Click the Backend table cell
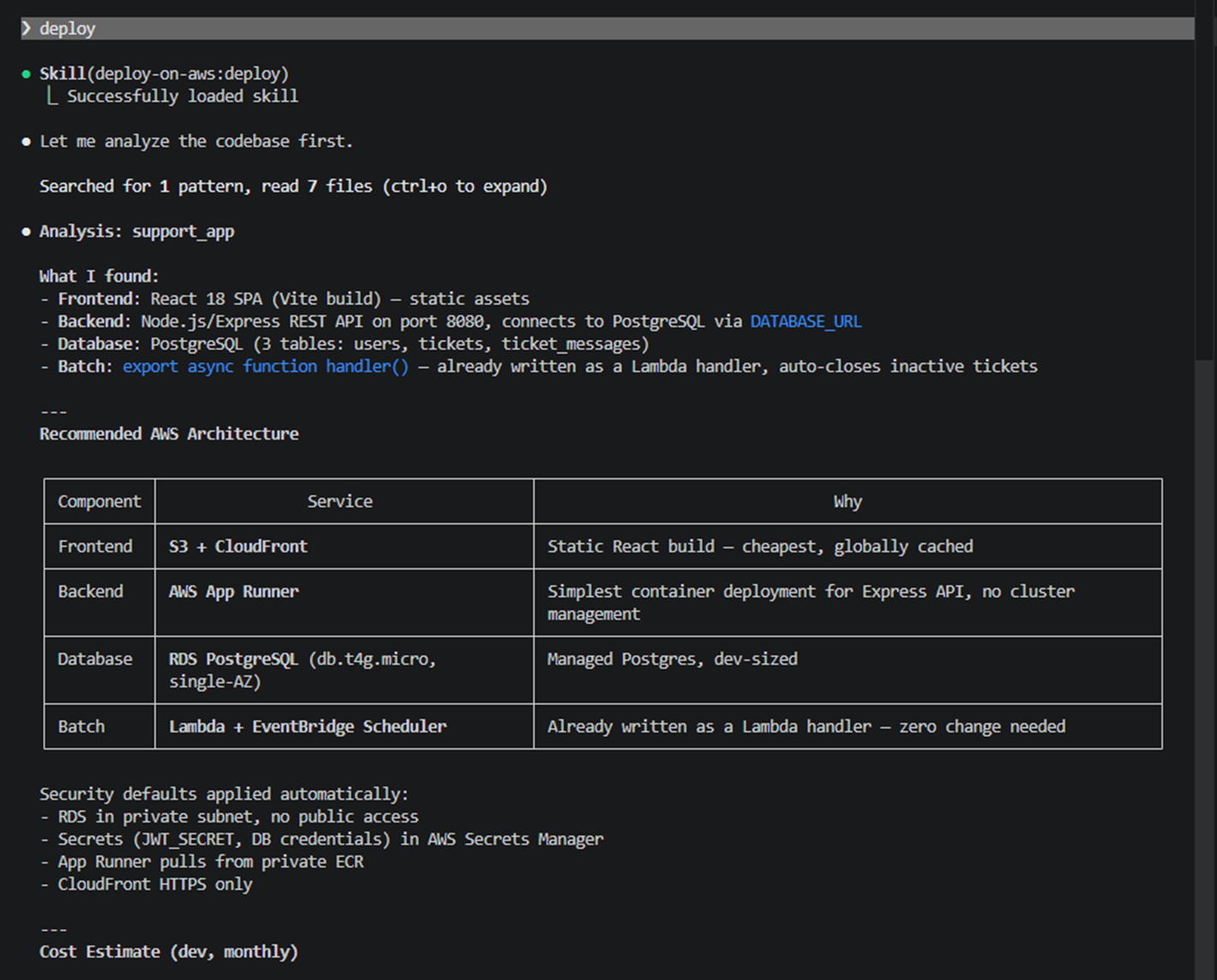The width and height of the screenshot is (1217, 980). 99,602
